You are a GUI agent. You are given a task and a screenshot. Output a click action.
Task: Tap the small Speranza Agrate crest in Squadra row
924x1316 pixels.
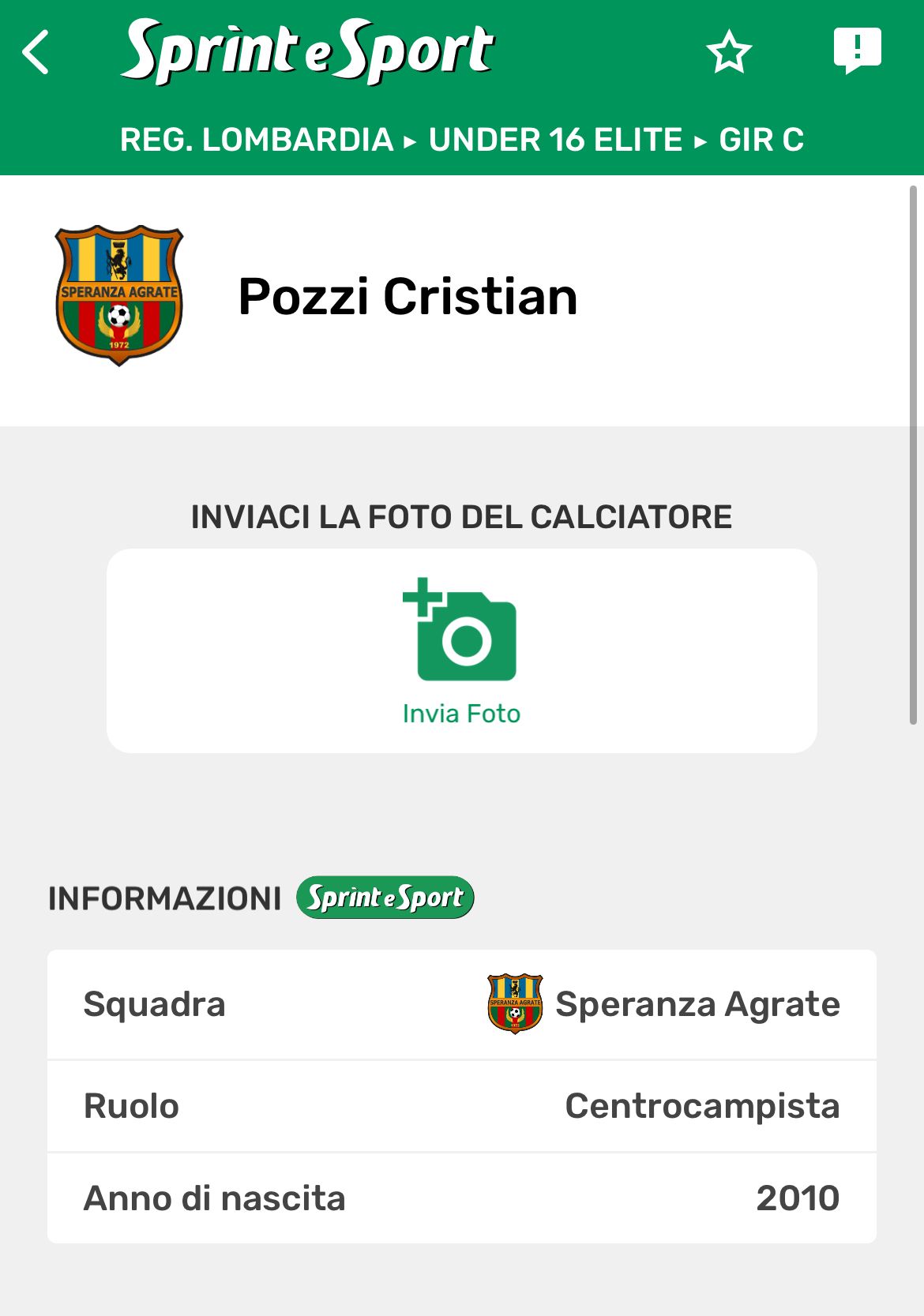point(515,1003)
